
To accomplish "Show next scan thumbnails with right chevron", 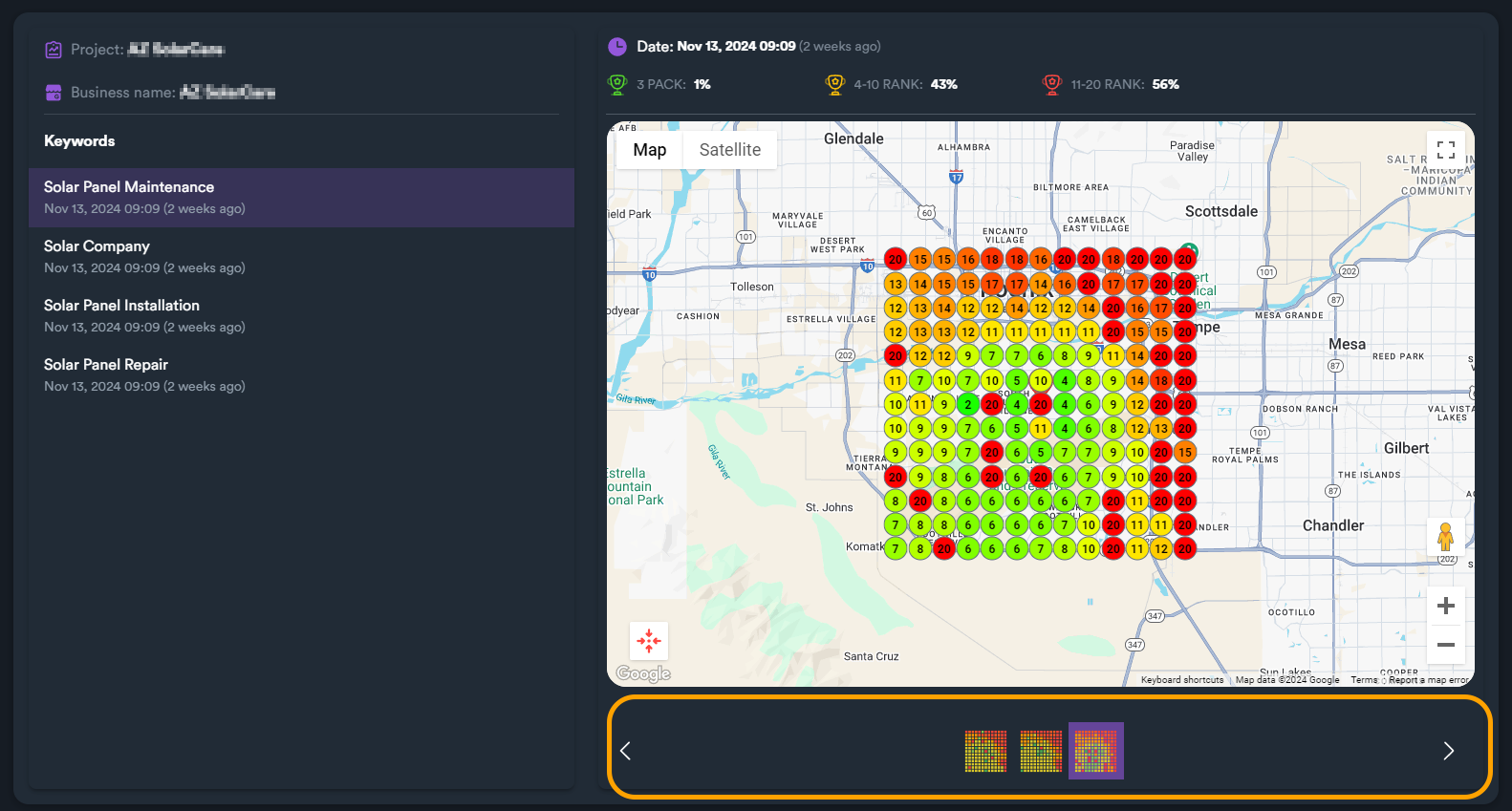I will pos(1448,751).
